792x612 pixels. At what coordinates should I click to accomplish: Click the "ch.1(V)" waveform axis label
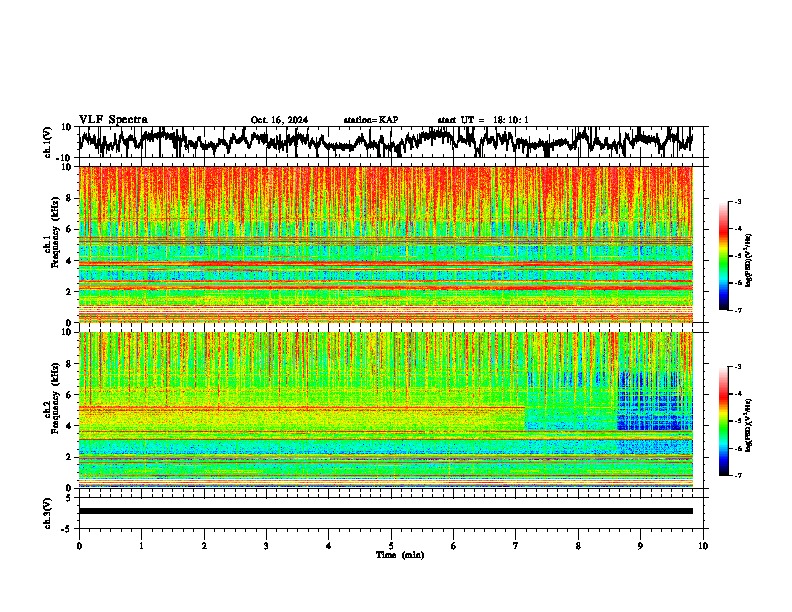[48, 142]
